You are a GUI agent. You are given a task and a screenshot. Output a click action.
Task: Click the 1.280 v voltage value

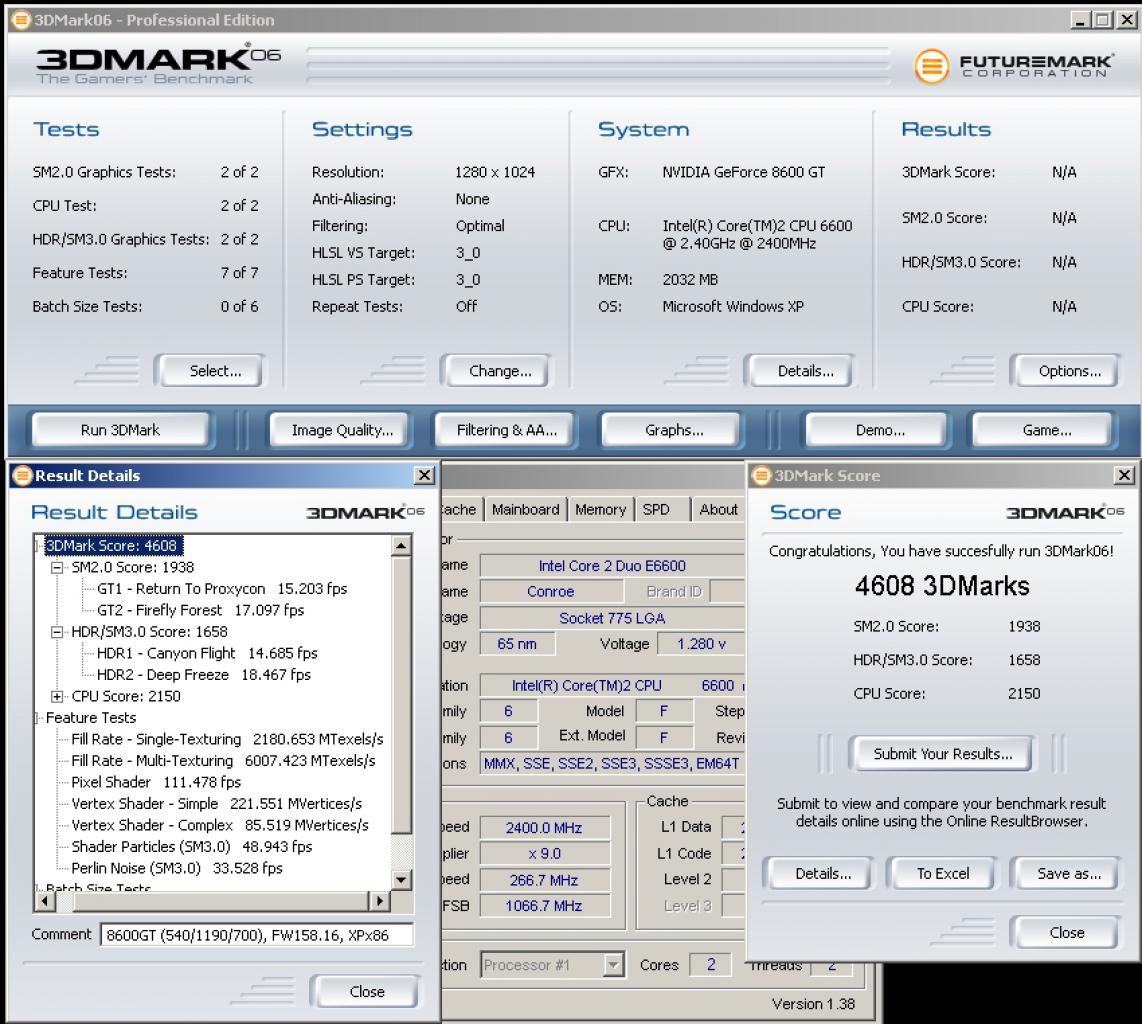coord(701,644)
